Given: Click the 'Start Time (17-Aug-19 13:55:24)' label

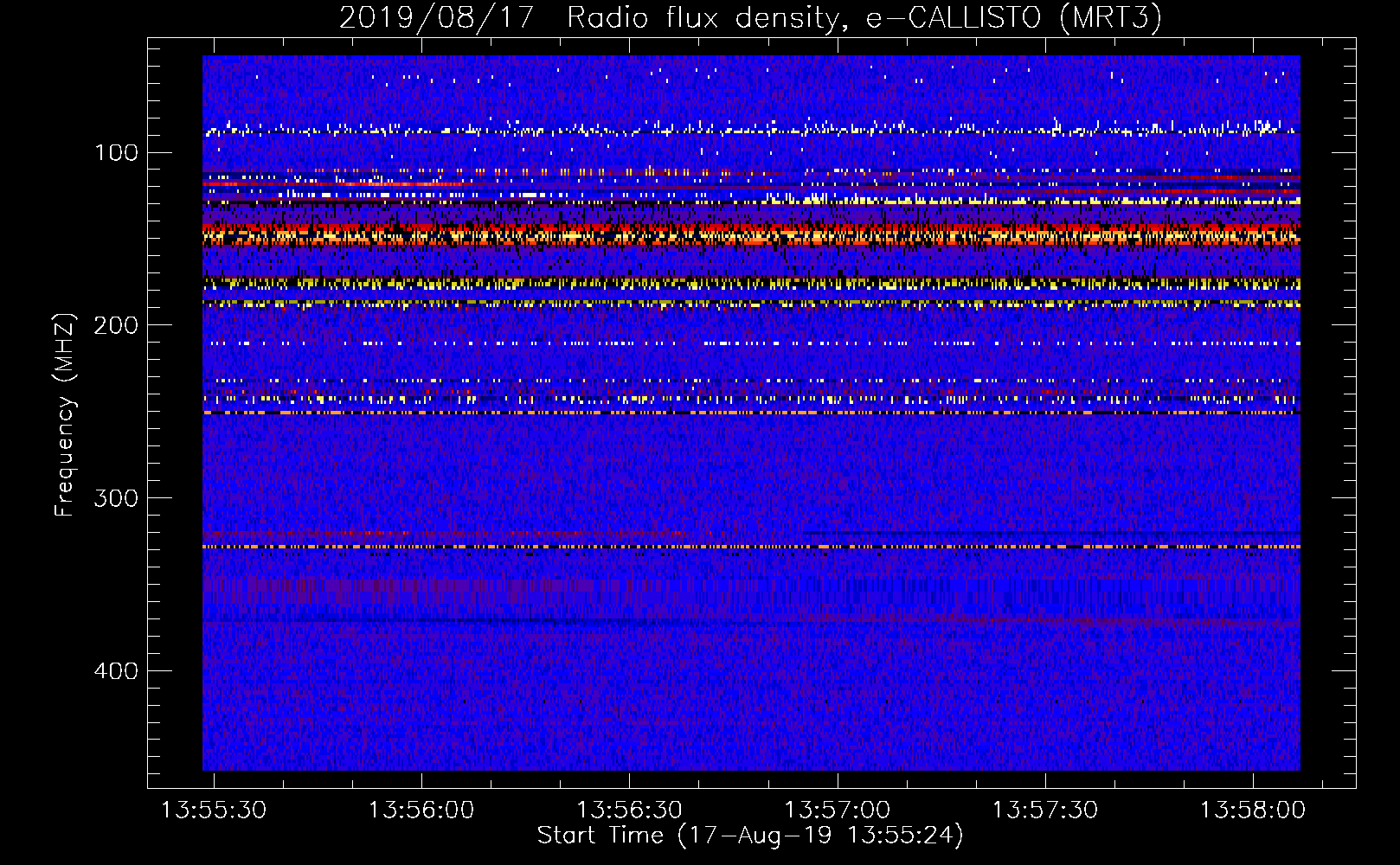Looking at the screenshot, I should [x=750, y=836].
